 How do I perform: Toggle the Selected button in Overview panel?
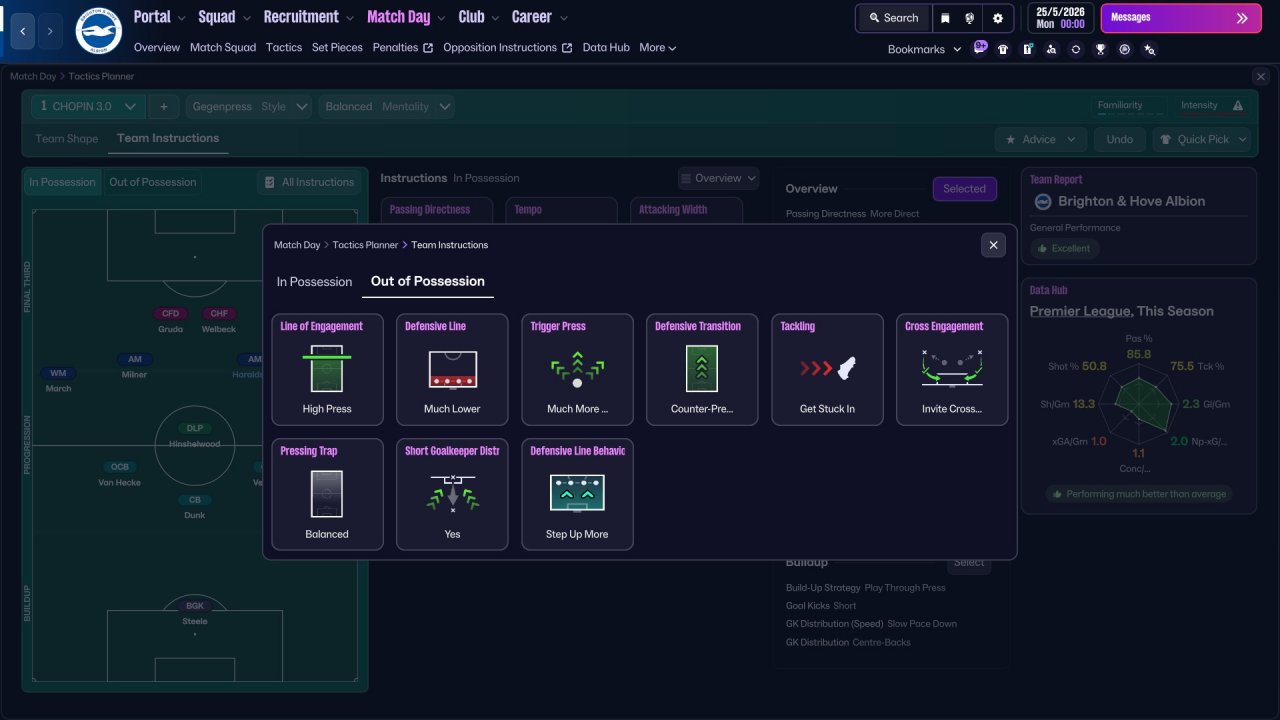pyautogui.click(x=964, y=188)
